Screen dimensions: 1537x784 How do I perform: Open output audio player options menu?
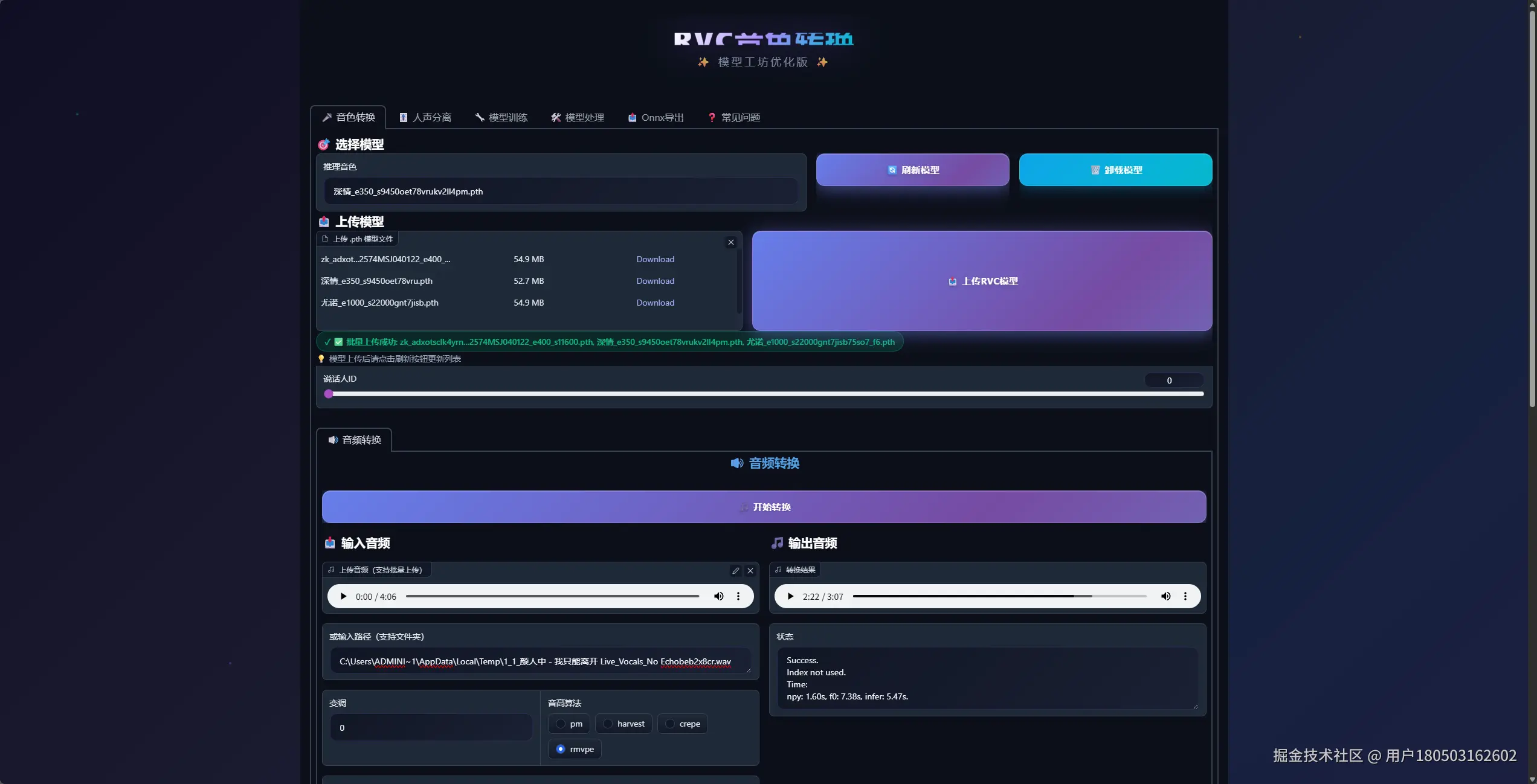point(1185,596)
